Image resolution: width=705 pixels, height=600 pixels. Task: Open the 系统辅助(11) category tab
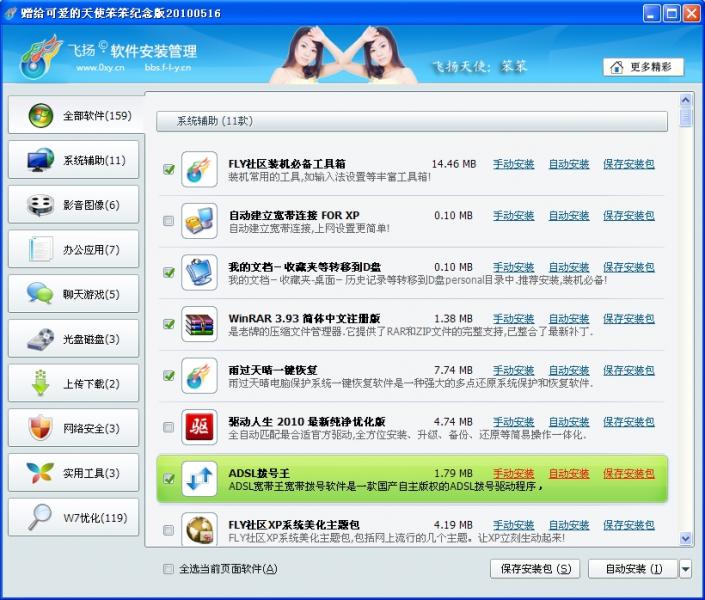tap(74, 160)
